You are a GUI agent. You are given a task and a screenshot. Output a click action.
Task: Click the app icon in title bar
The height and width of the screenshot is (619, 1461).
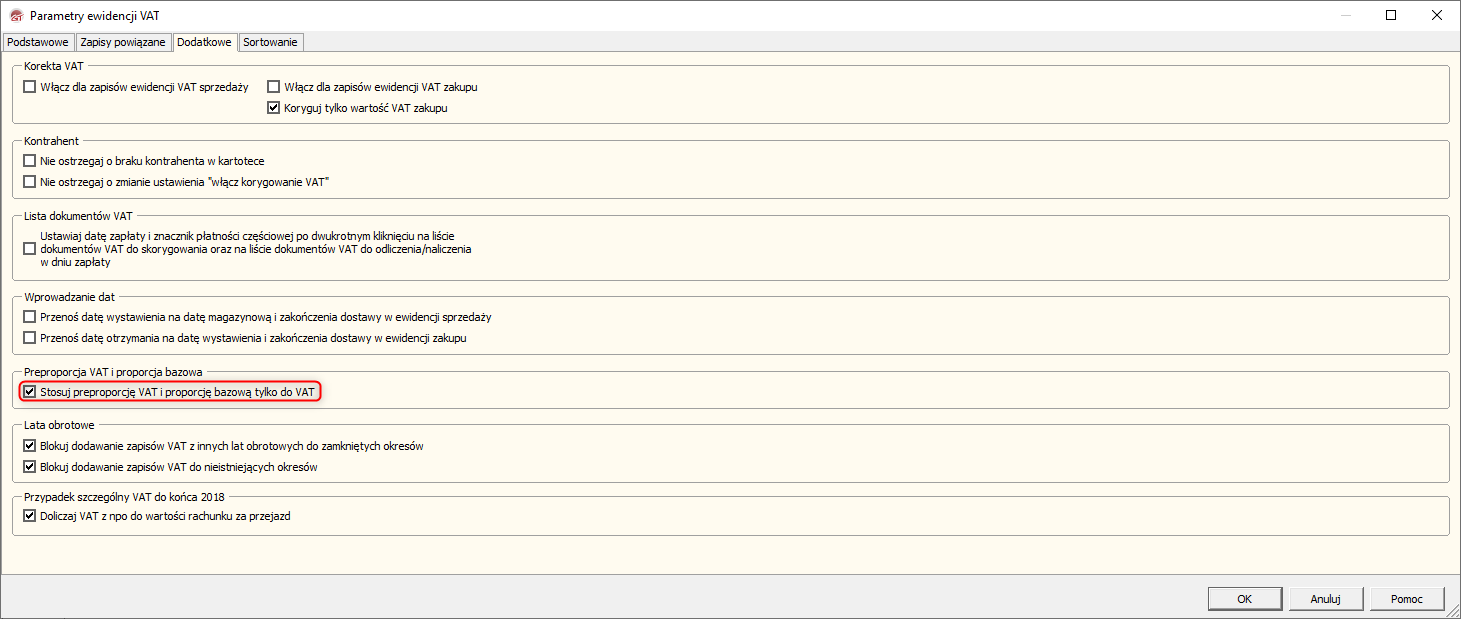(x=15, y=16)
